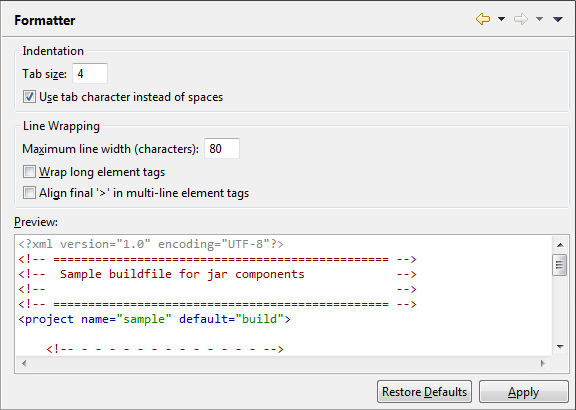576x410 pixels.
Task: Click the Maximum line width field
Action: pyautogui.click(x=222, y=148)
